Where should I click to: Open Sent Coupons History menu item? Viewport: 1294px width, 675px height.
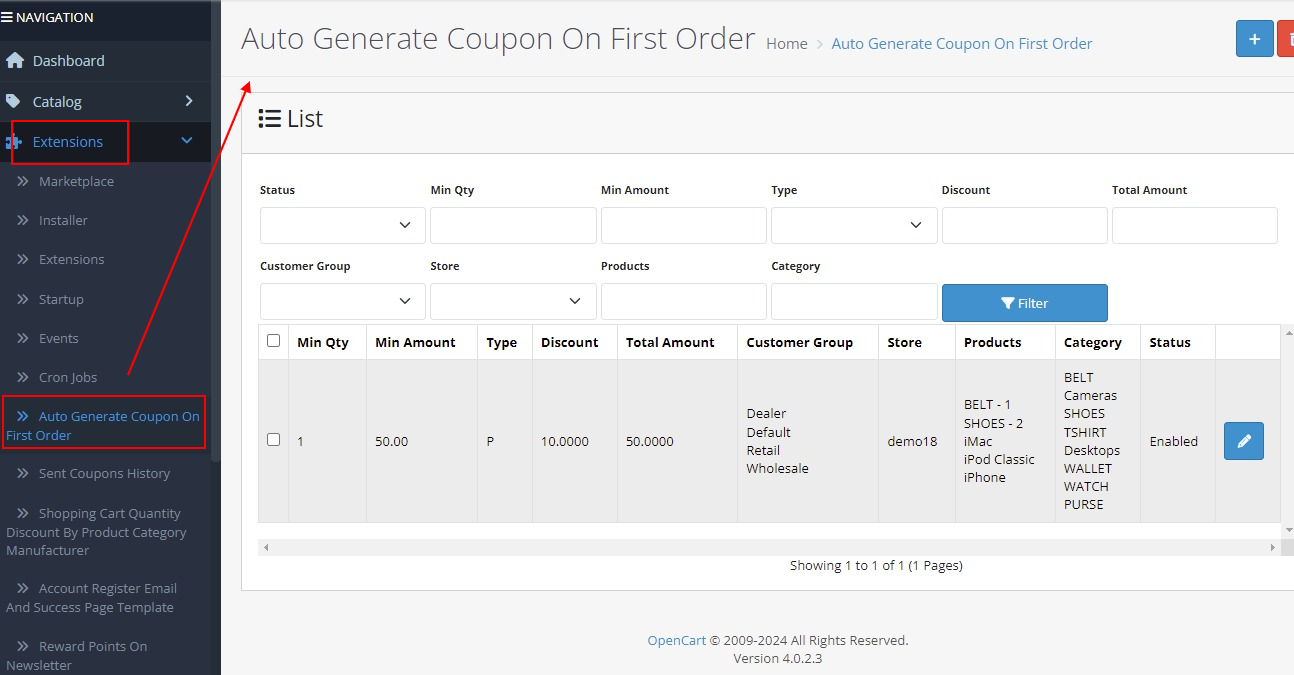point(104,474)
